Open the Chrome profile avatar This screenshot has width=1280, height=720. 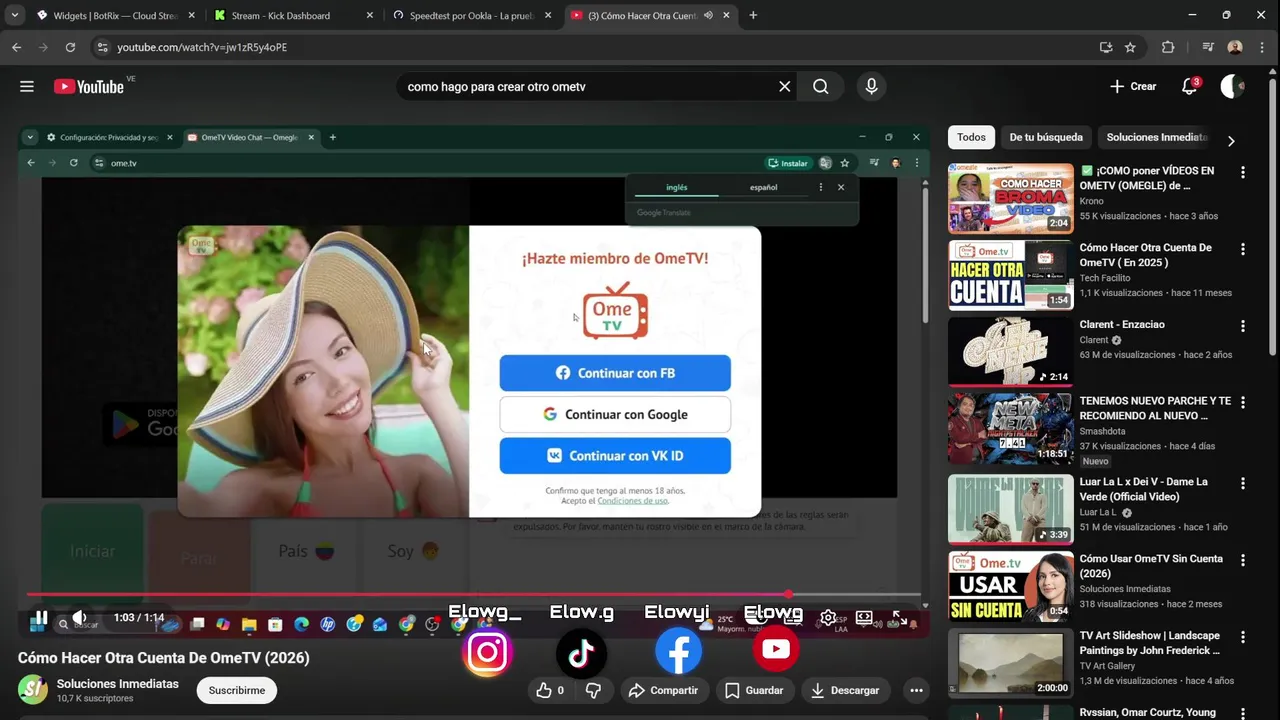click(x=1235, y=47)
